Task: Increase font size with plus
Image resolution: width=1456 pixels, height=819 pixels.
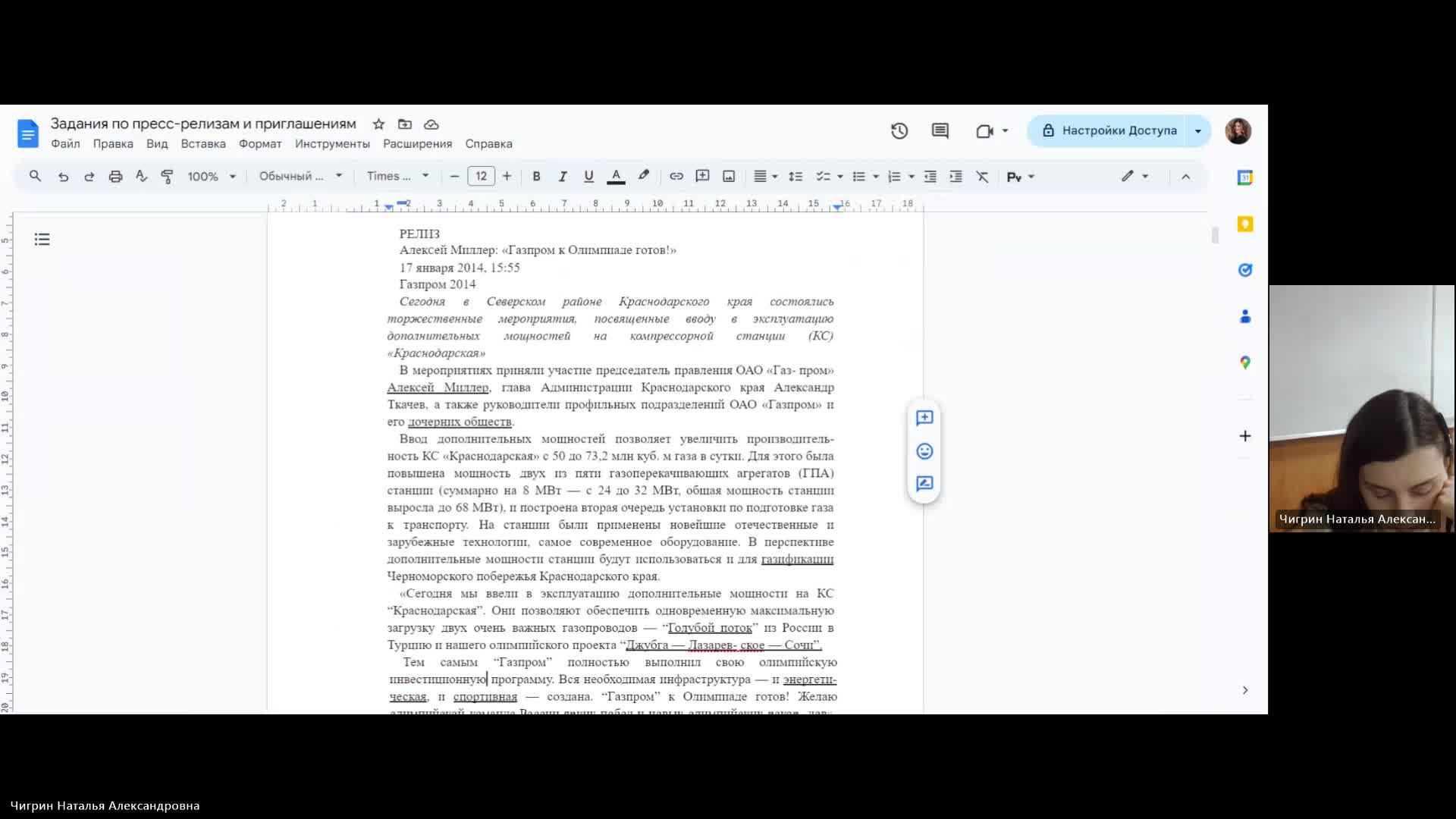Action: click(507, 177)
